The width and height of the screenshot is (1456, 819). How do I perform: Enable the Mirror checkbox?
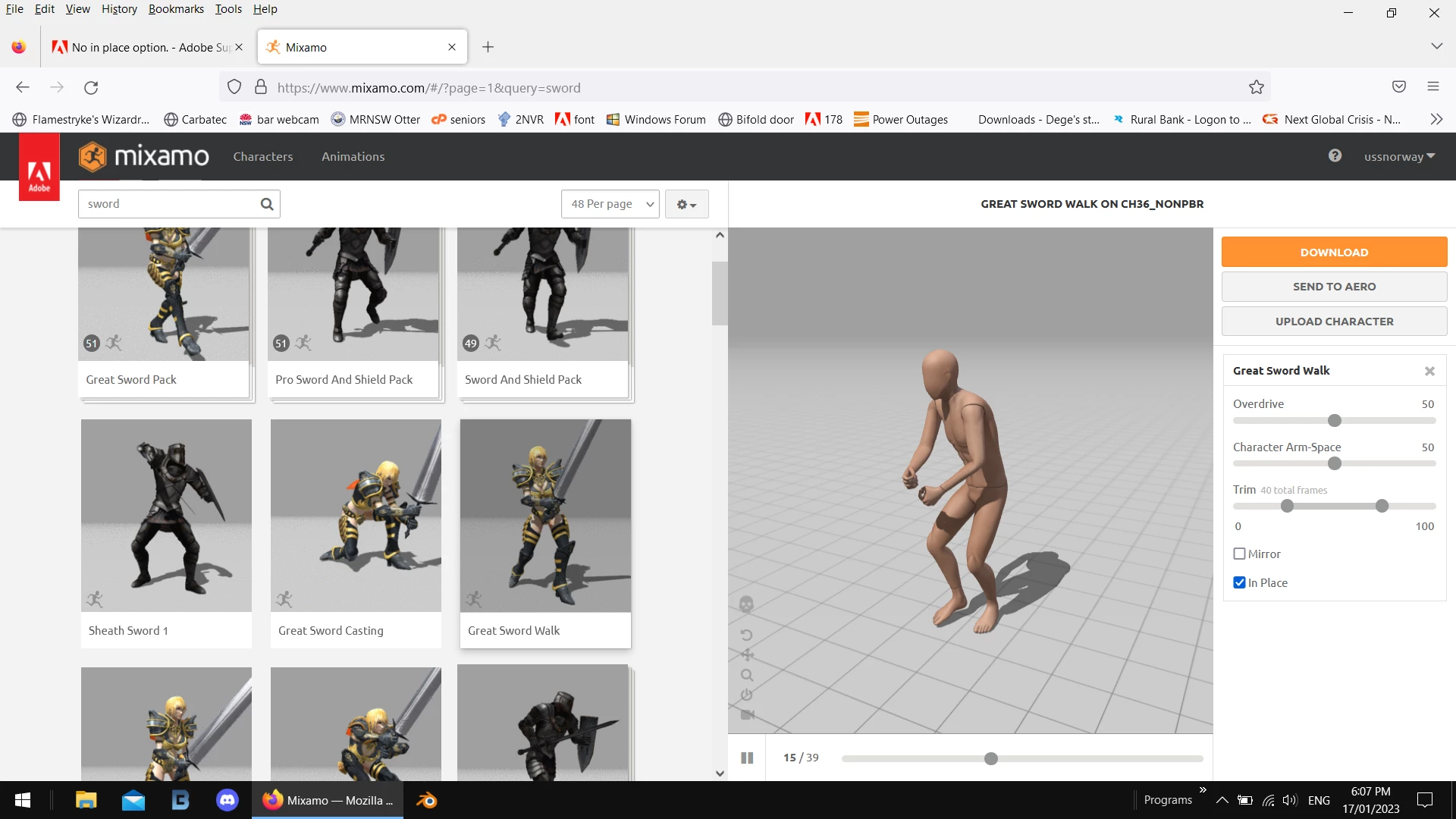click(x=1240, y=554)
